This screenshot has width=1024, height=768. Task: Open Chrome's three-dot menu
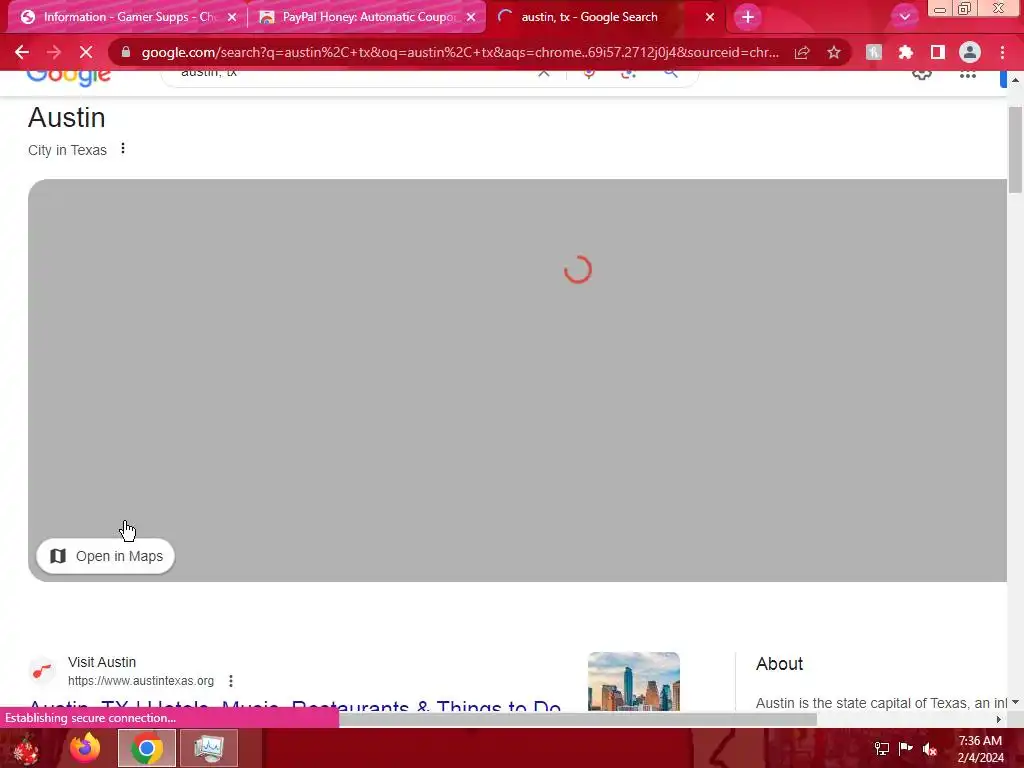(x=1002, y=52)
